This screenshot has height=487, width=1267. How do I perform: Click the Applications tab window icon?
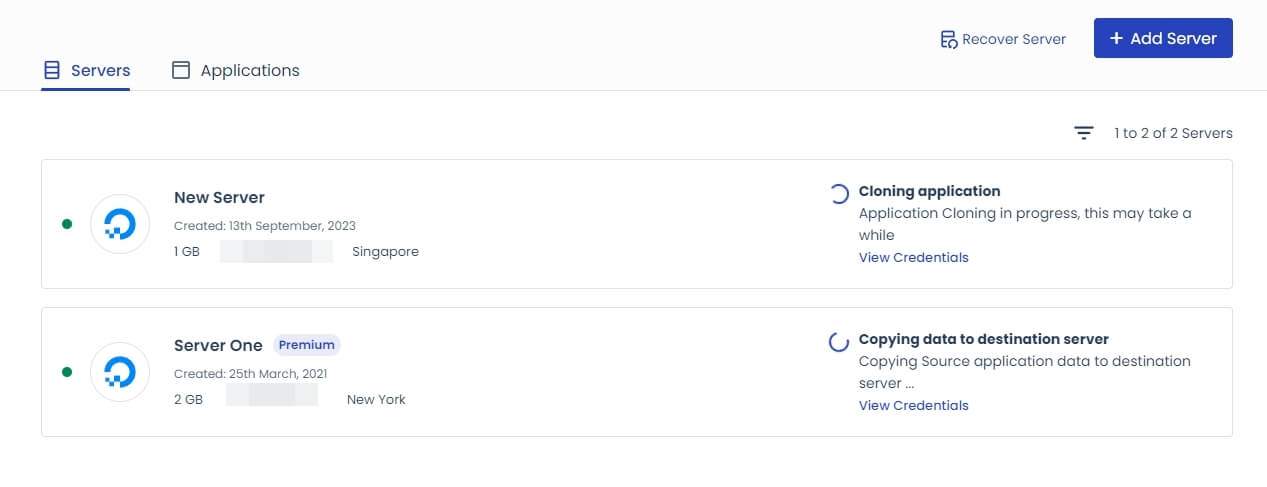coord(181,70)
